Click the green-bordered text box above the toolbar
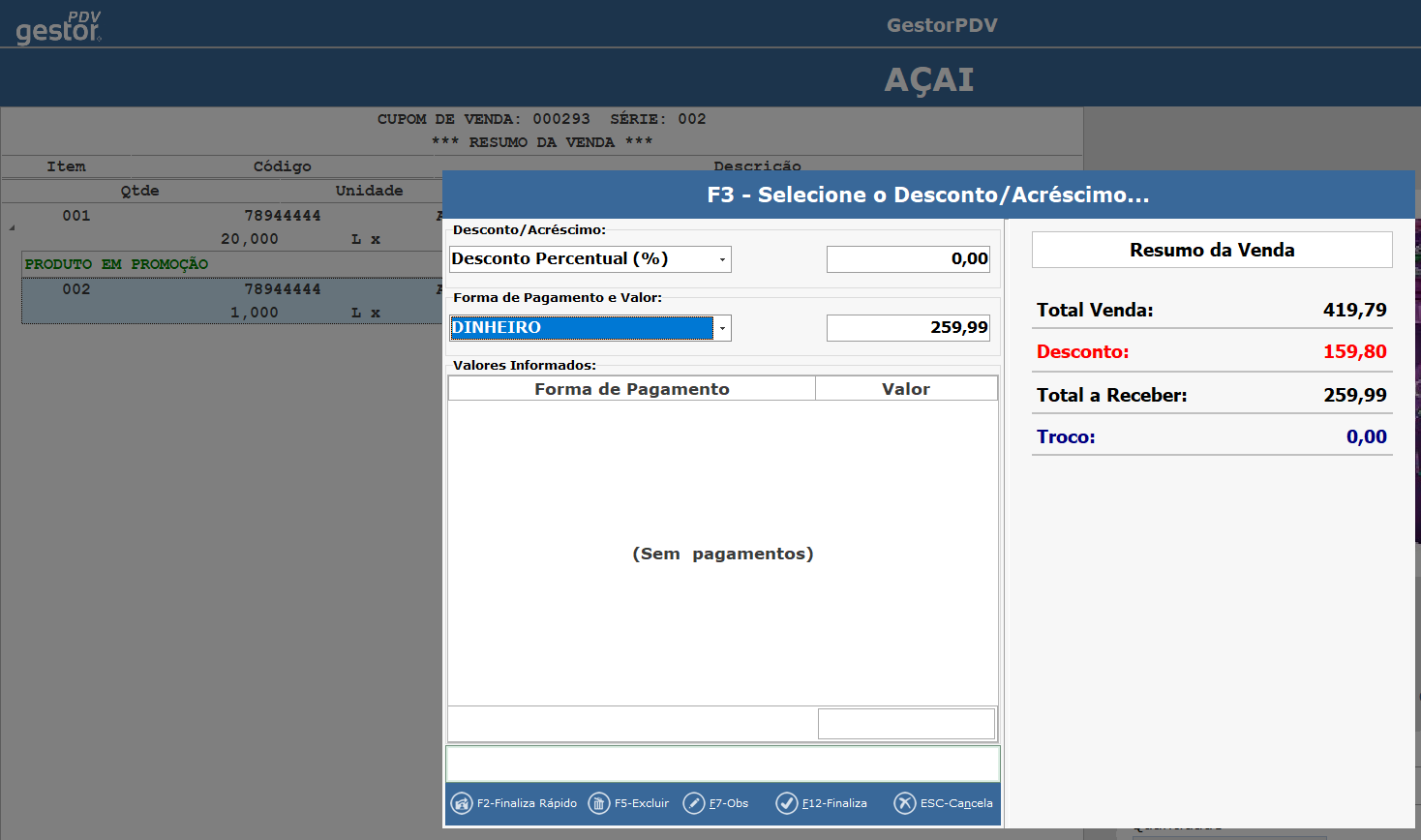Screen dimensions: 1421x840 point(722,764)
